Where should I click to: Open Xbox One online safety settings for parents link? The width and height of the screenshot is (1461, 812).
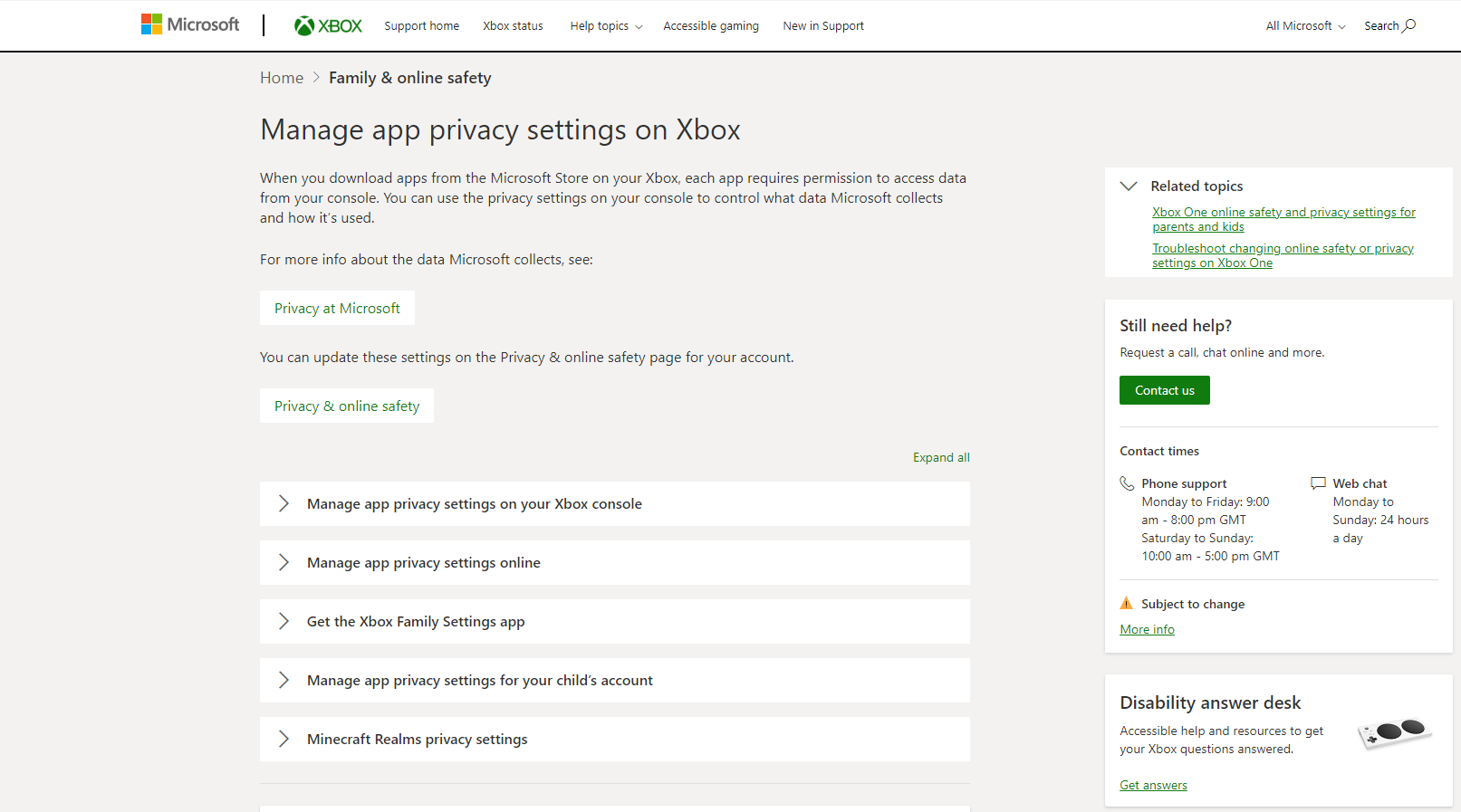pyautogui.click(x=1283, y=219)
